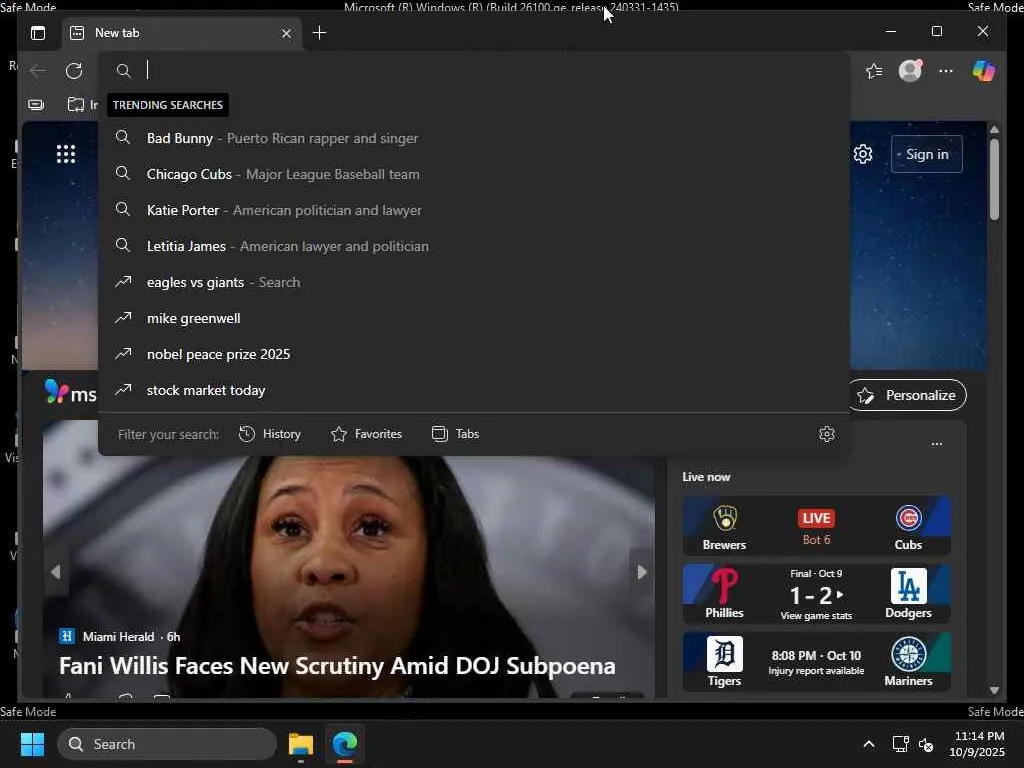Click the MSN logo
This screenshot has height=768, width=1024.
pyautogui.click(x=71, y=392)
